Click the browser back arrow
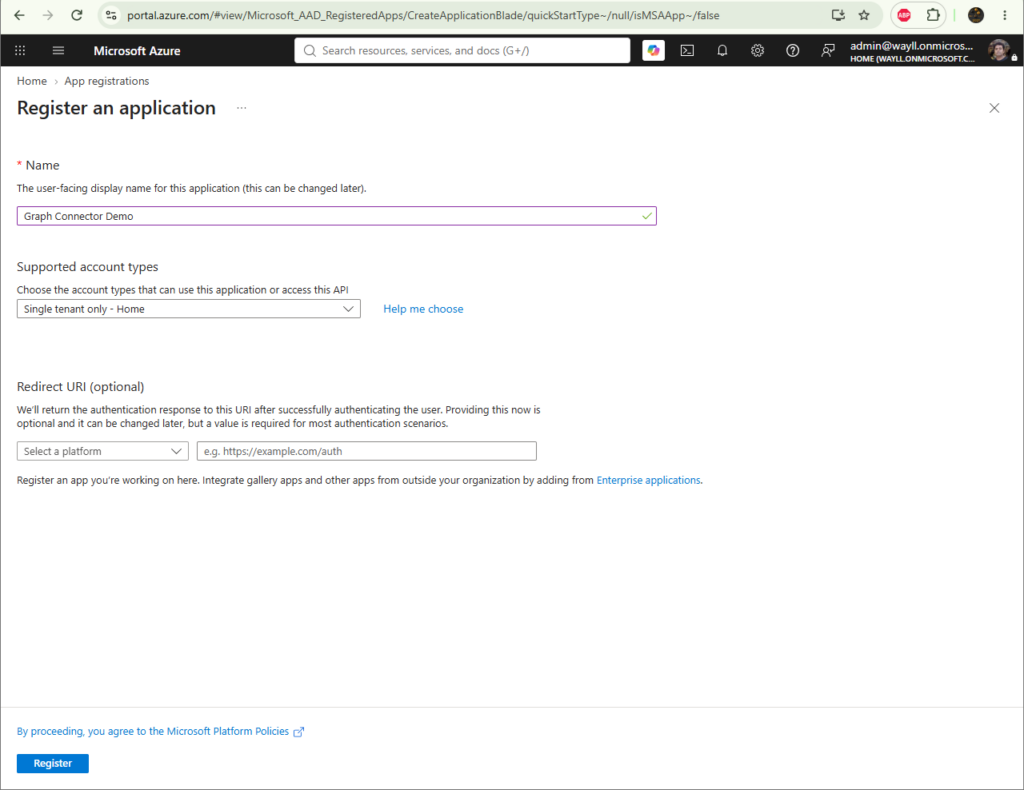Screen dimensions: 1024x790 [x=20, y=15]
